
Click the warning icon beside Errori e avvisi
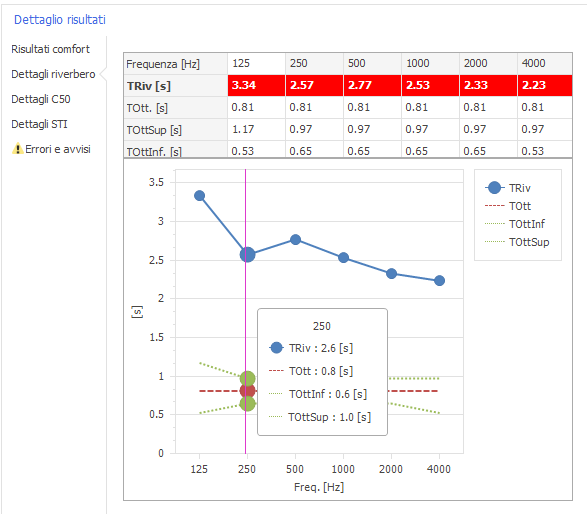(x=17, y=149)
